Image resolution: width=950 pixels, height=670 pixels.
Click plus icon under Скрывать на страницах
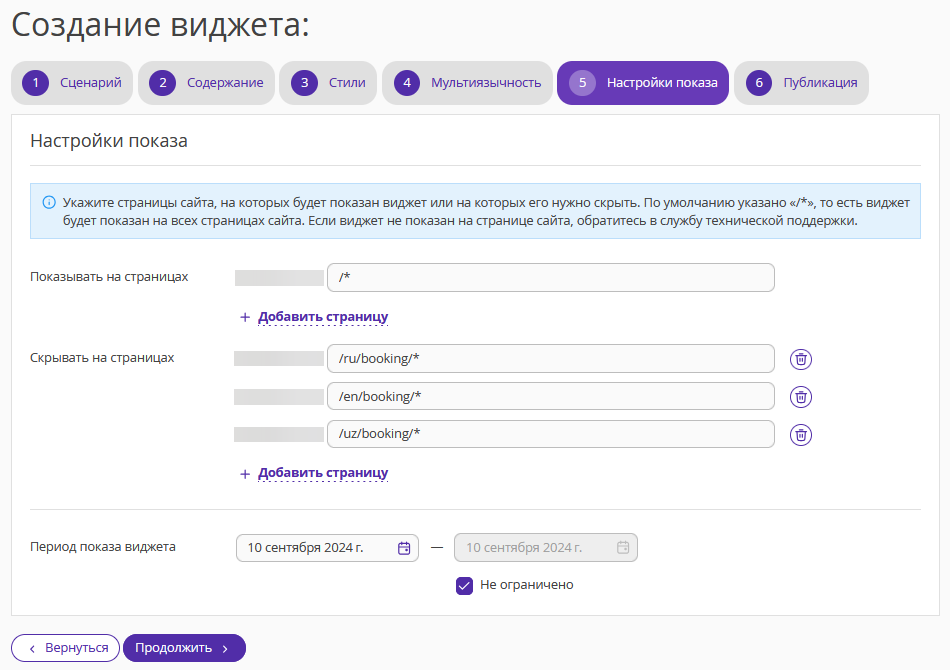tap(245, 474)
